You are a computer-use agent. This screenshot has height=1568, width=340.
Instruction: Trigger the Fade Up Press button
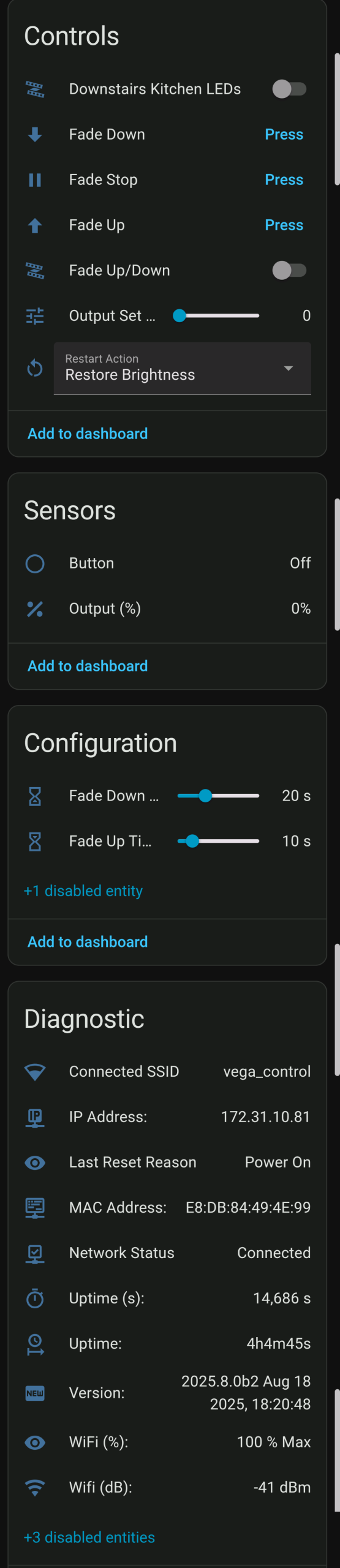tap(284, 225)
